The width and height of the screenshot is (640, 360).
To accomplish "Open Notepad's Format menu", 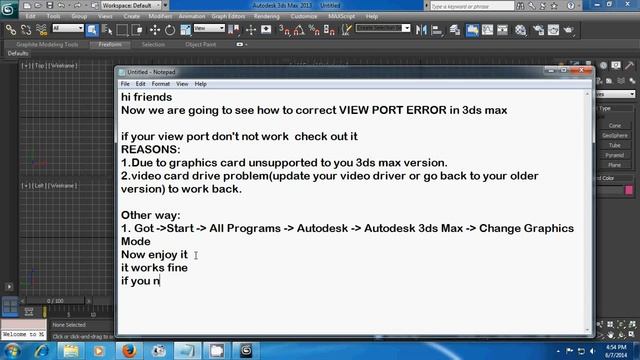I will click(x=160, y=84).
